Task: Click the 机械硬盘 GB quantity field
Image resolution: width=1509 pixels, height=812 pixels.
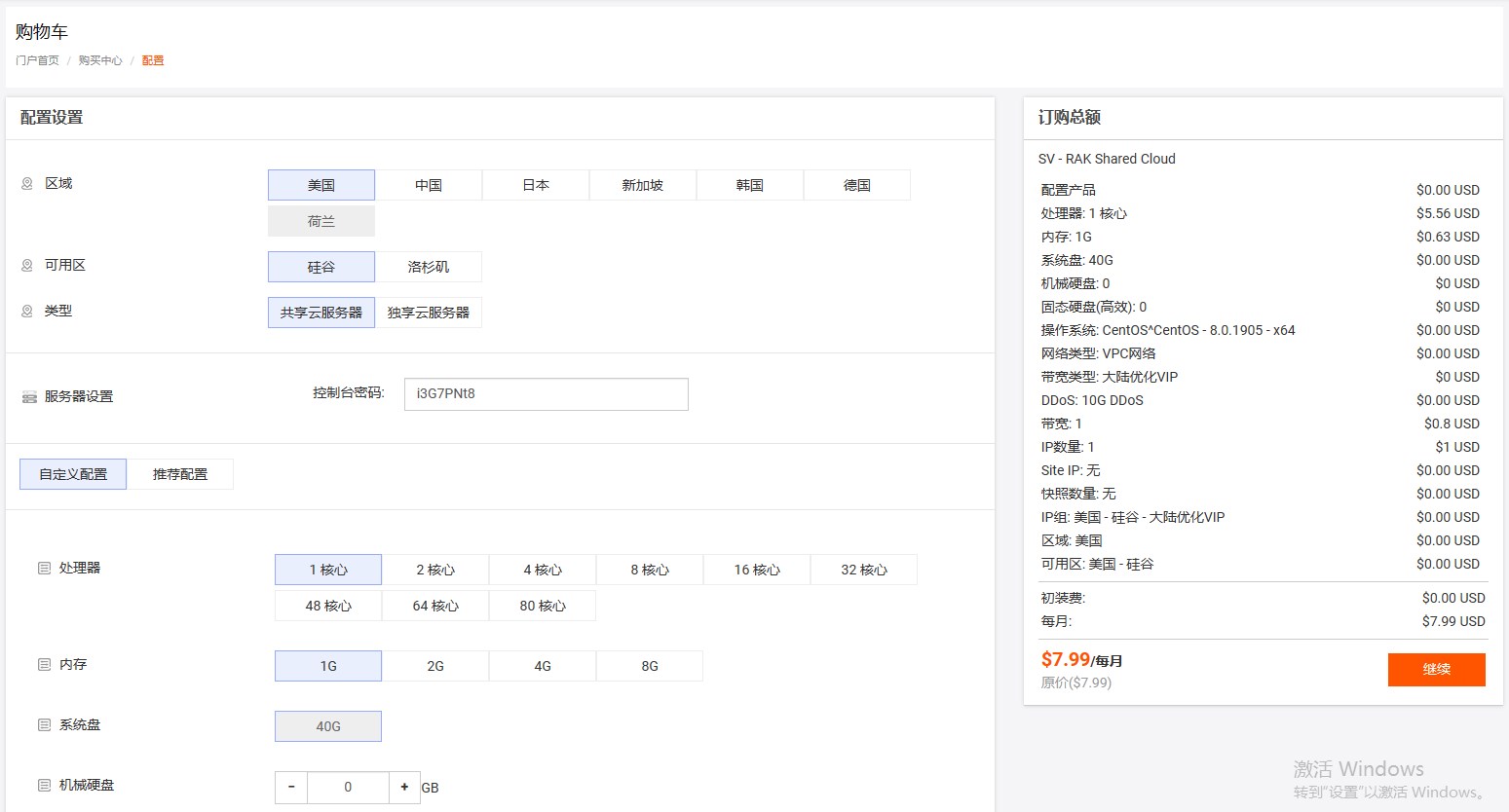Action: click(x=348, y=788)
